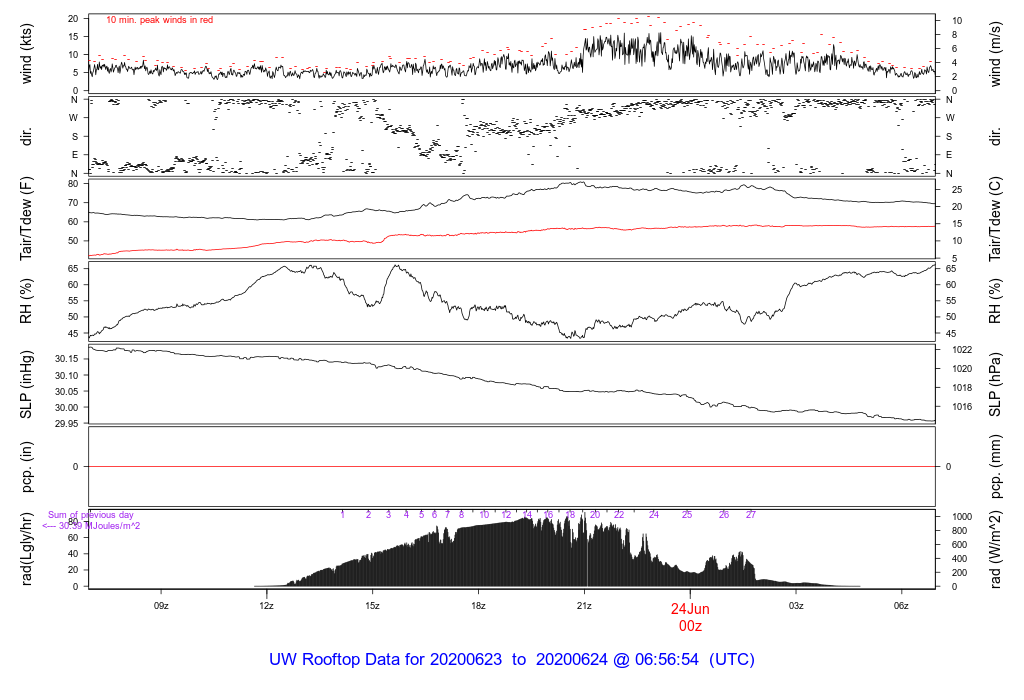This screenshot has width=1024, height=700.
Task: Click the 'RH (%)' left axis label
Action: 26,301
